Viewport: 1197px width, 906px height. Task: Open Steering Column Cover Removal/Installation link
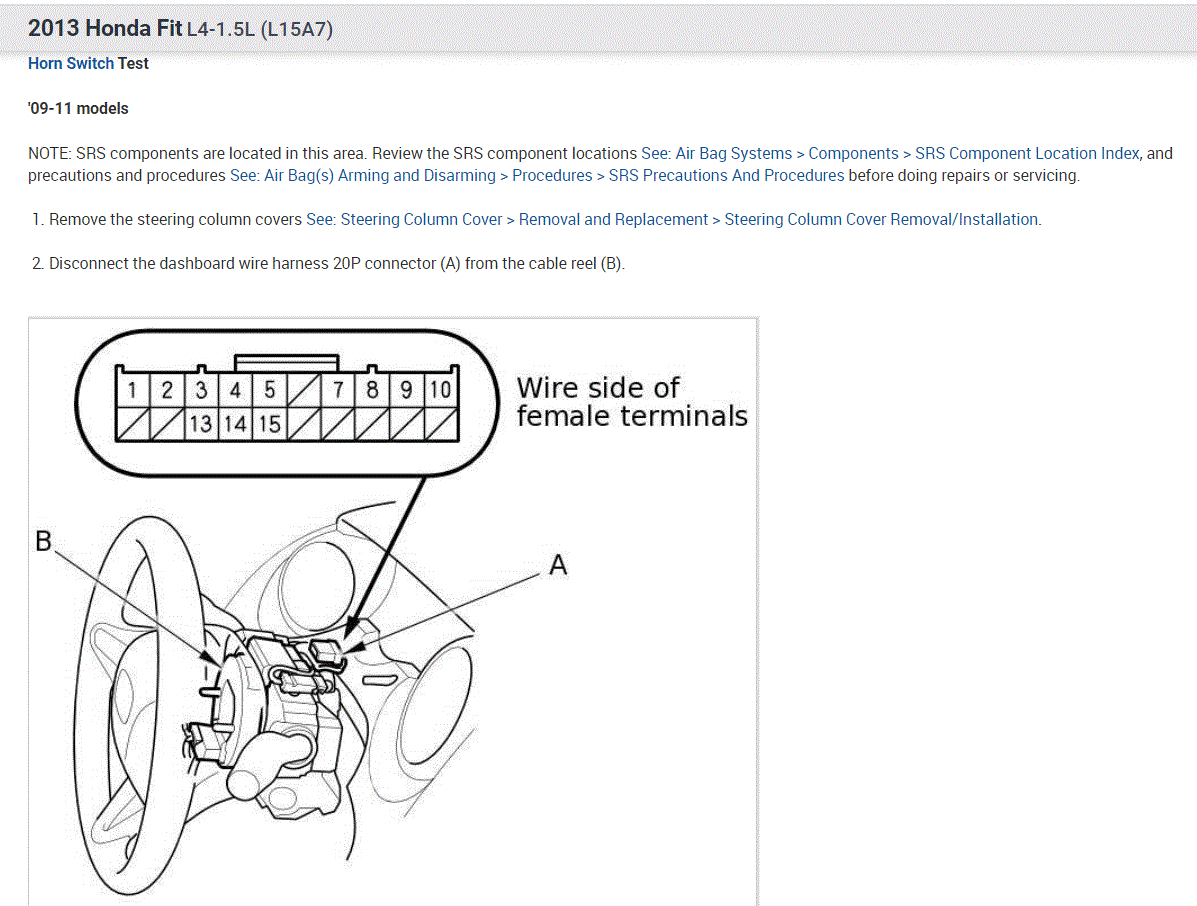881,220
